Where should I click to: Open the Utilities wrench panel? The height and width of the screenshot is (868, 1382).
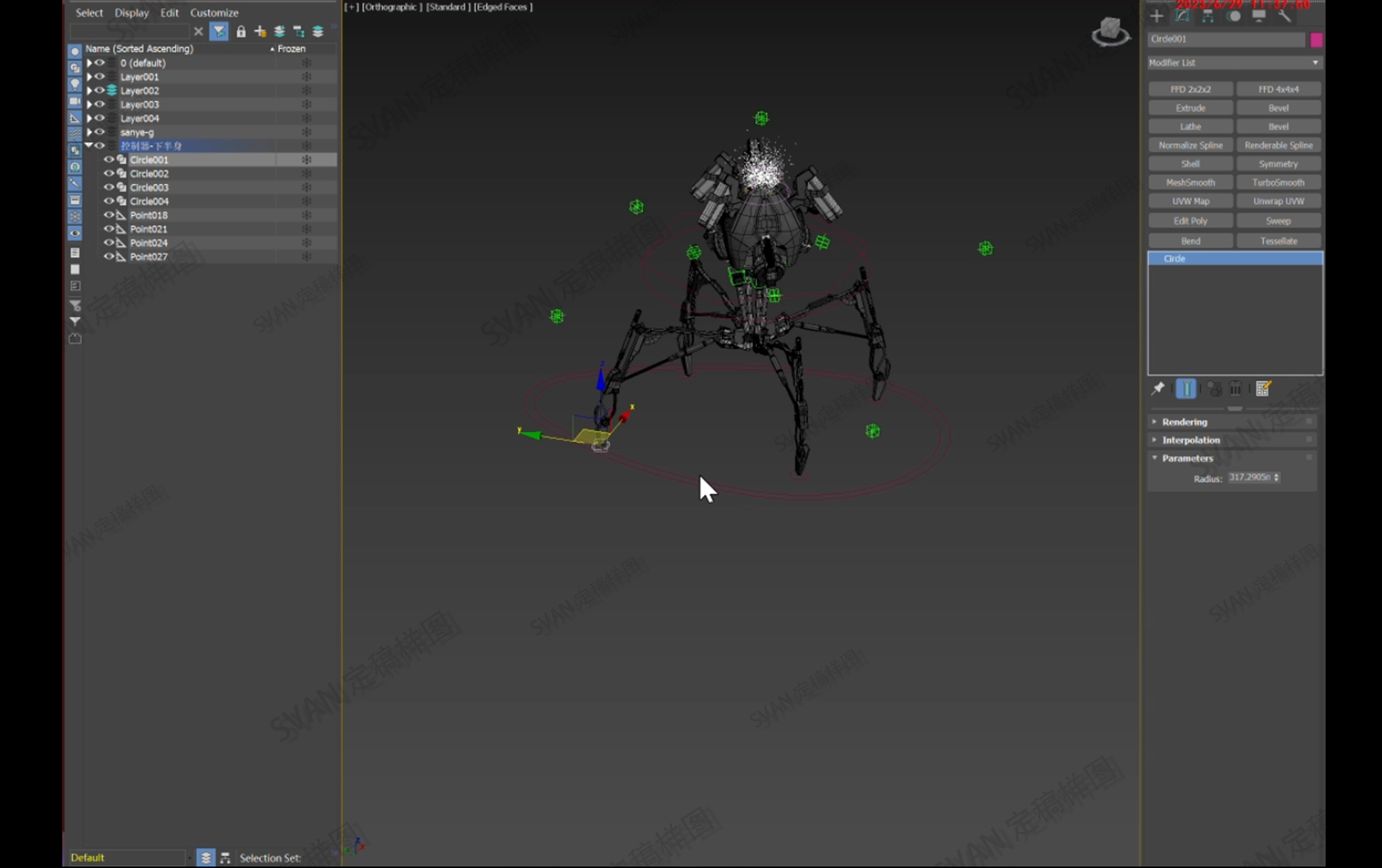(1284, 16)
